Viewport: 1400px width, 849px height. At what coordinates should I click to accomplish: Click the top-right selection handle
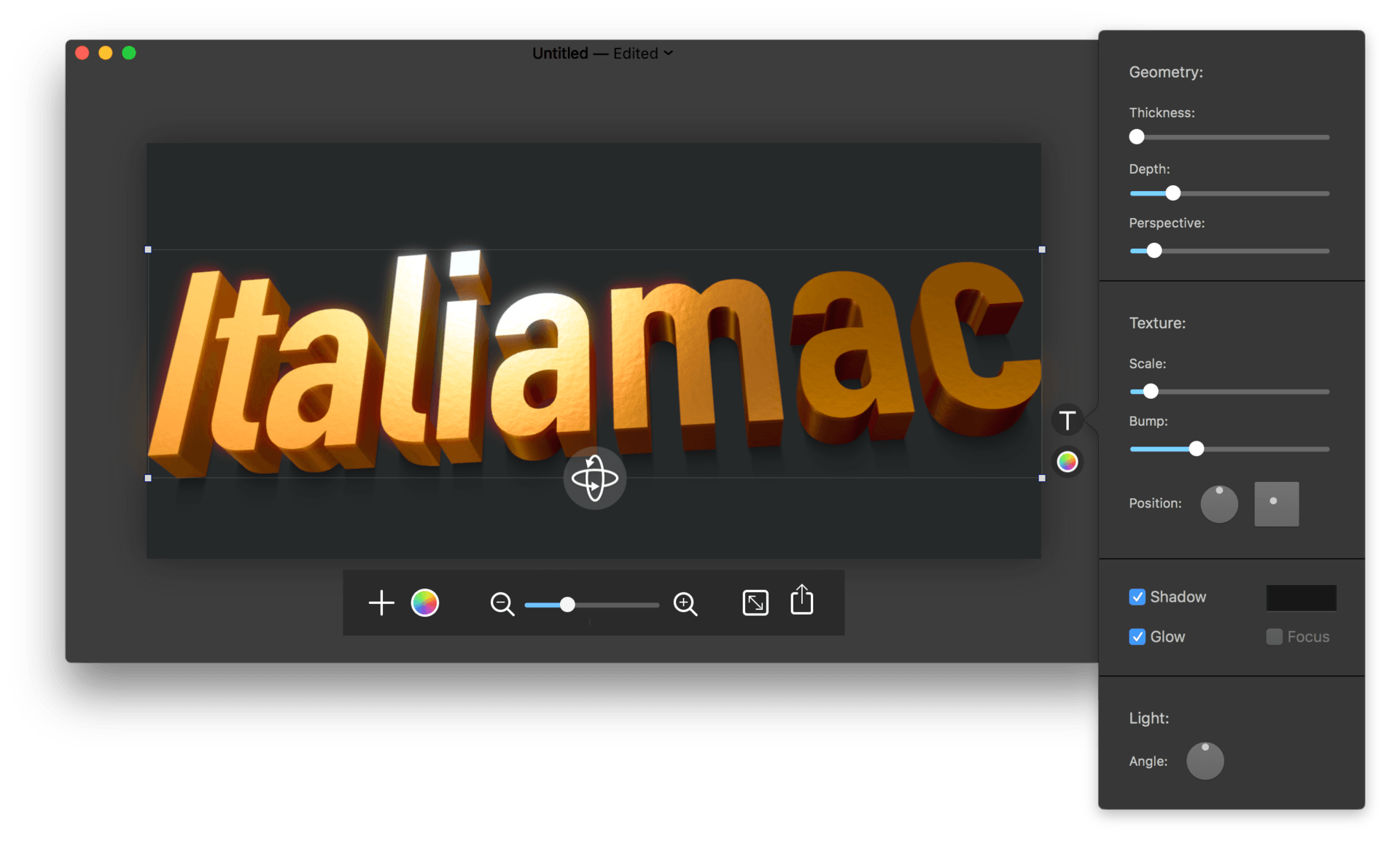pyautogui.click(x=1042, y=249)
